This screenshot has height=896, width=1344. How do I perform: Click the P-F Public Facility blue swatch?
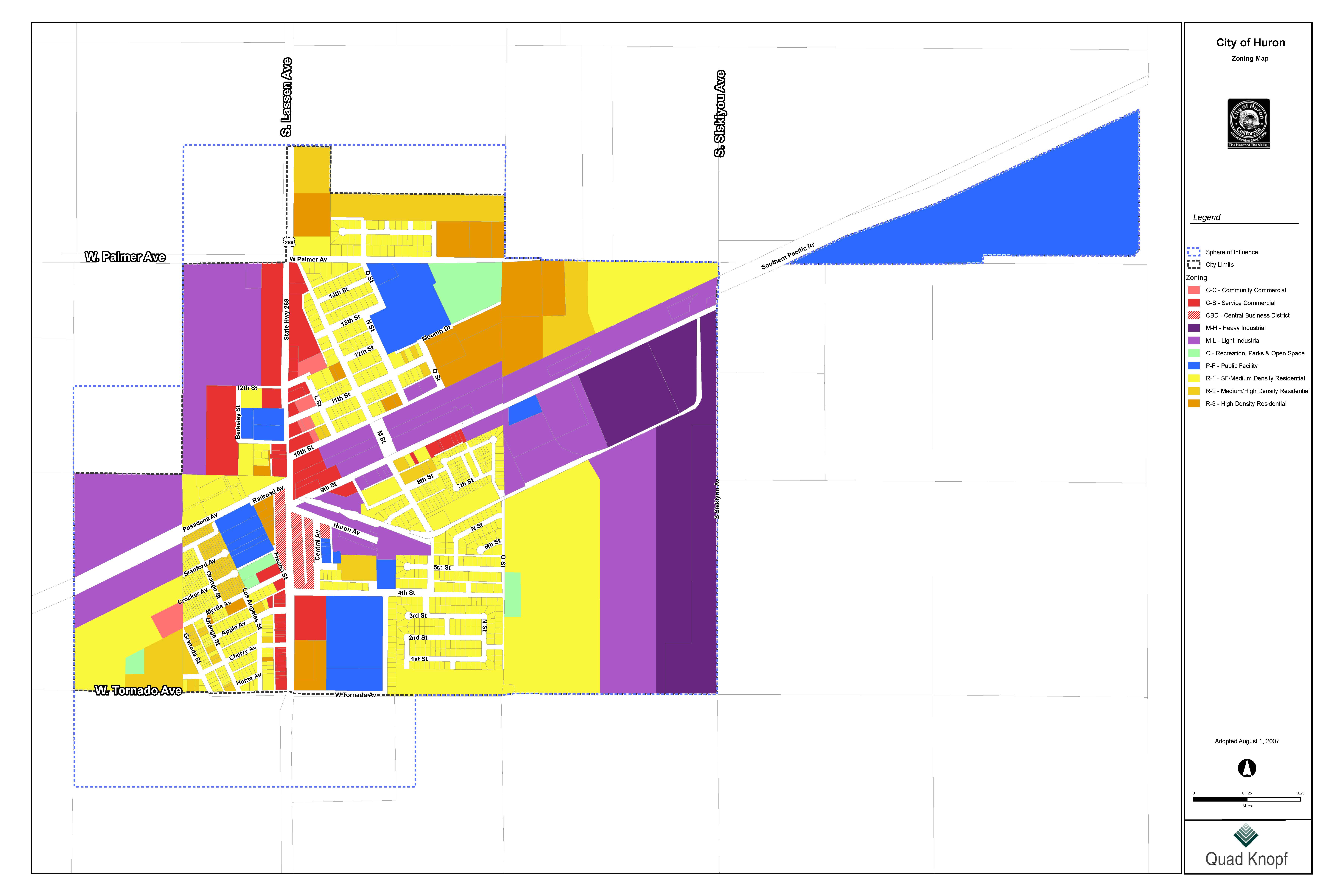[x=1194, y=366]
